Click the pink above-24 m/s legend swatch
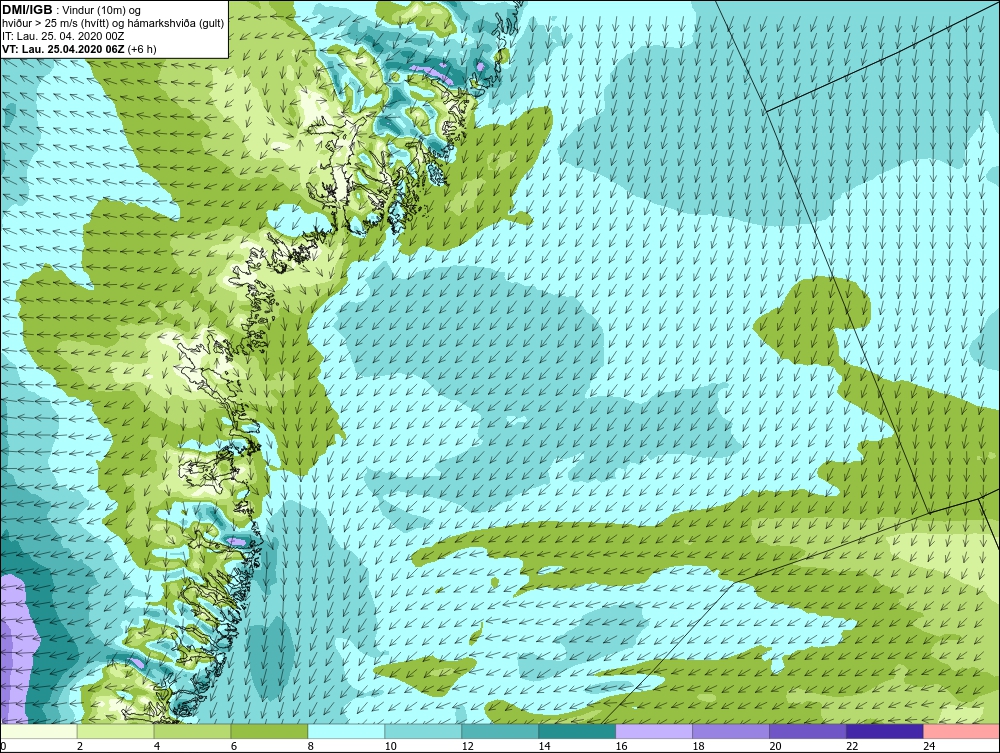This screenshot has height=753, width=1000. tap(961, 732)
